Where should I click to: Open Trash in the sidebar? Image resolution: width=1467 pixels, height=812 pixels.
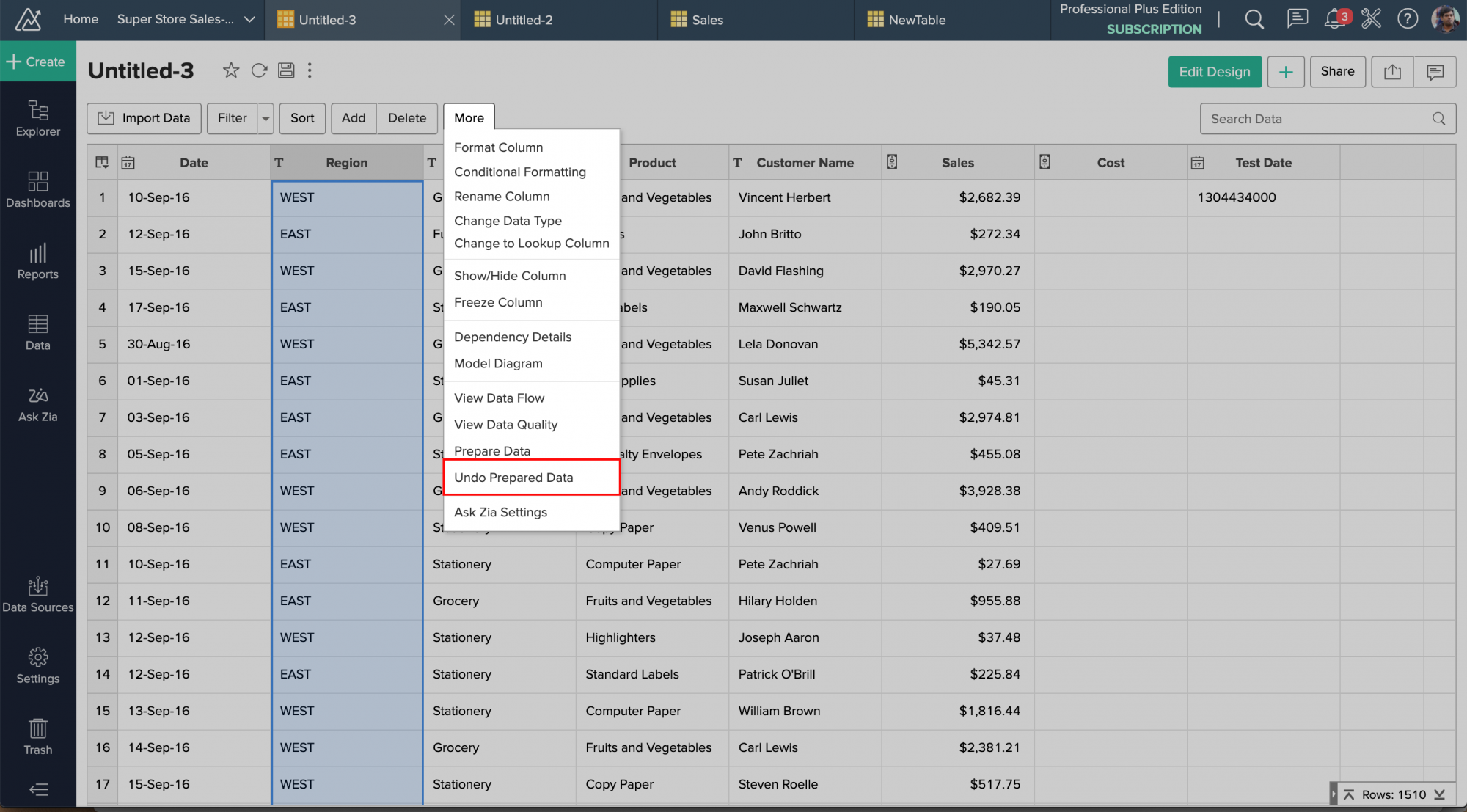coord(38,736)
